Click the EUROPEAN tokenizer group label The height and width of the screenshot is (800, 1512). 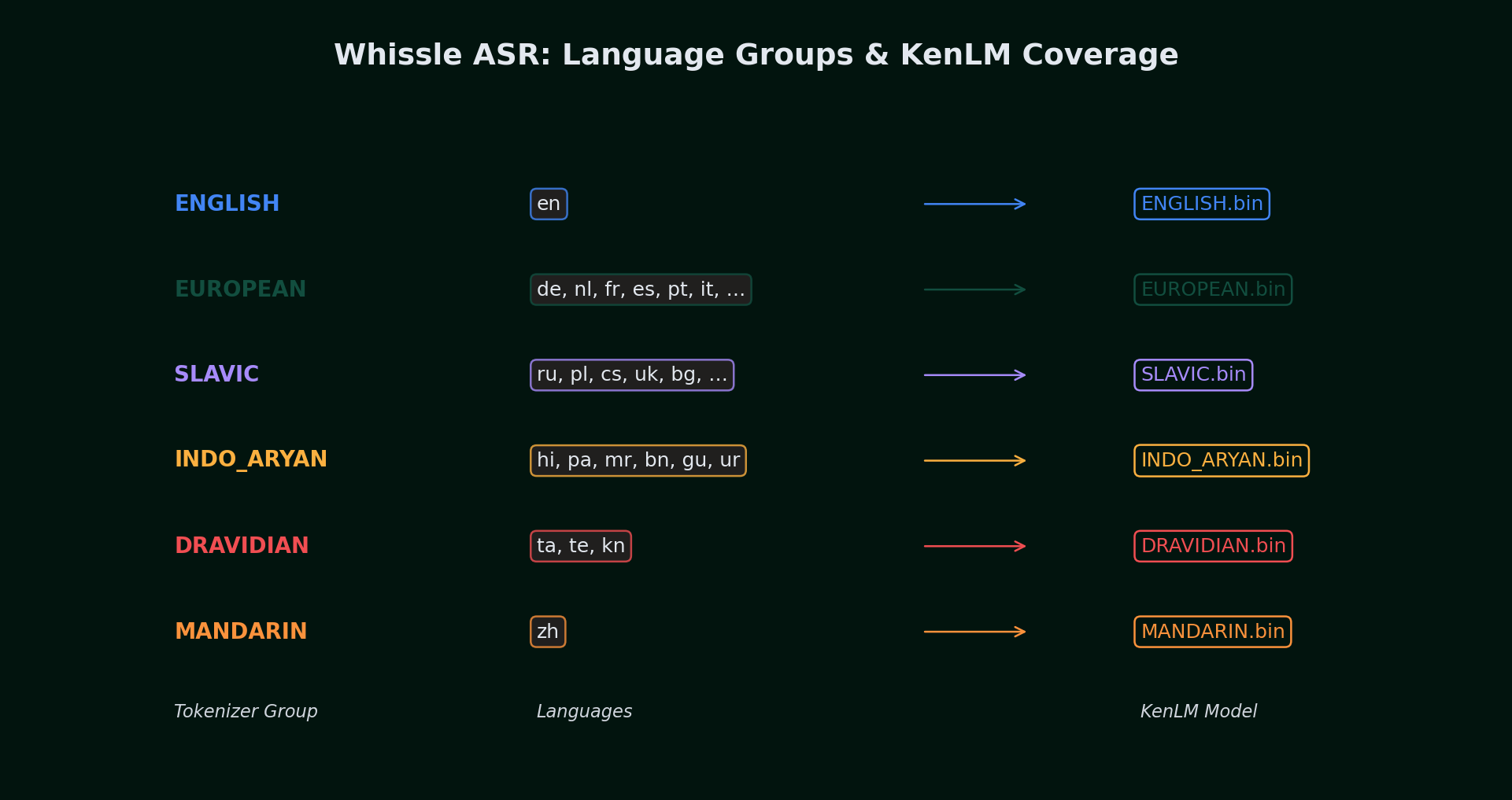240,289
